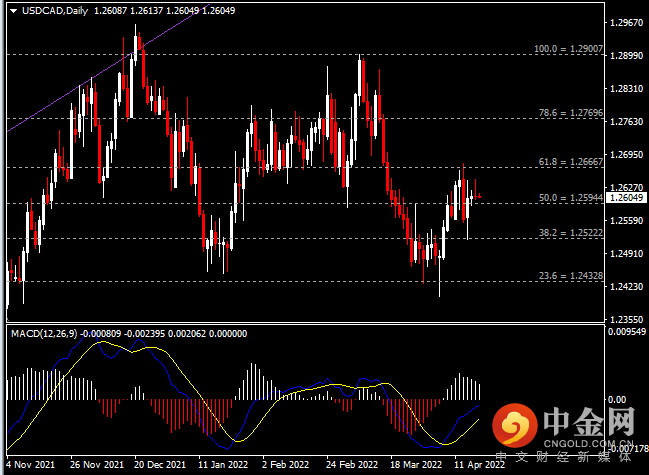Click the 78.6 = 1.27696 Fibonacci label
The height and width of the screenshot is (475, 649).
571,113
